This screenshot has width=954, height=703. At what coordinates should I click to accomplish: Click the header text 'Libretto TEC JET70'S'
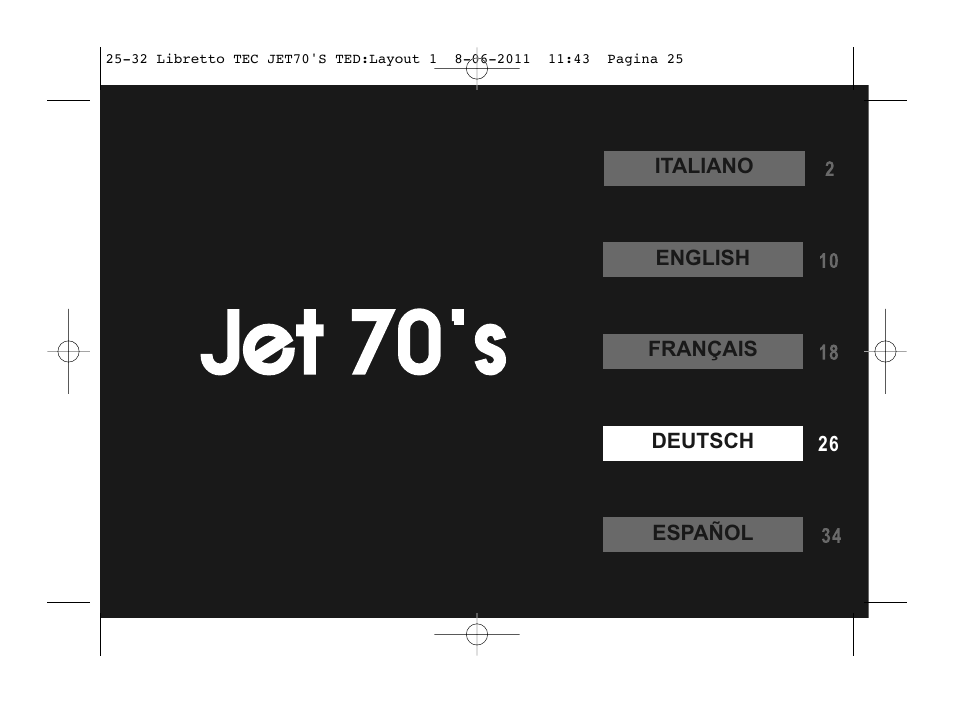241,59
